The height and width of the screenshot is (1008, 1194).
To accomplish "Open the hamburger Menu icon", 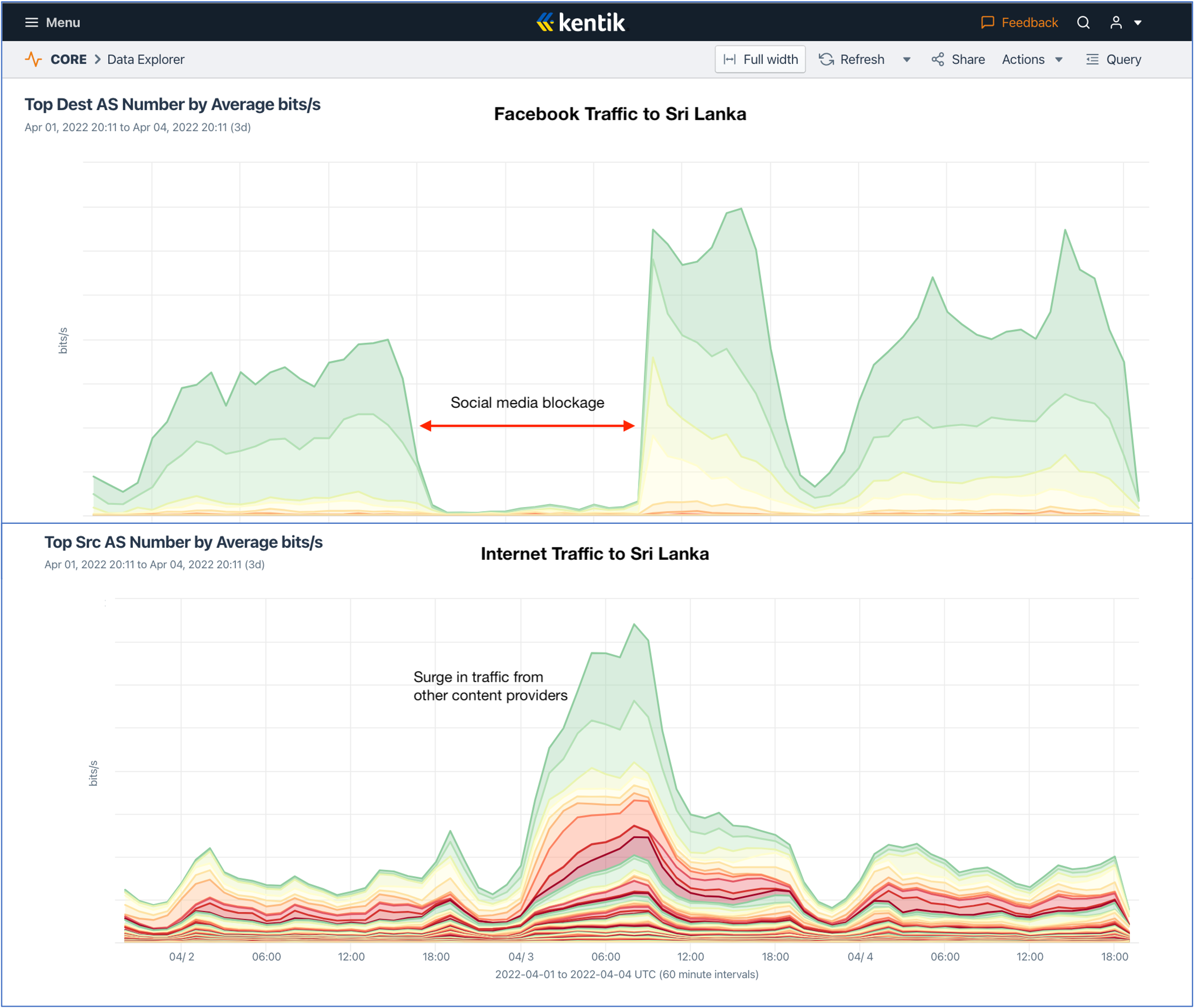I will pos(31,22).
